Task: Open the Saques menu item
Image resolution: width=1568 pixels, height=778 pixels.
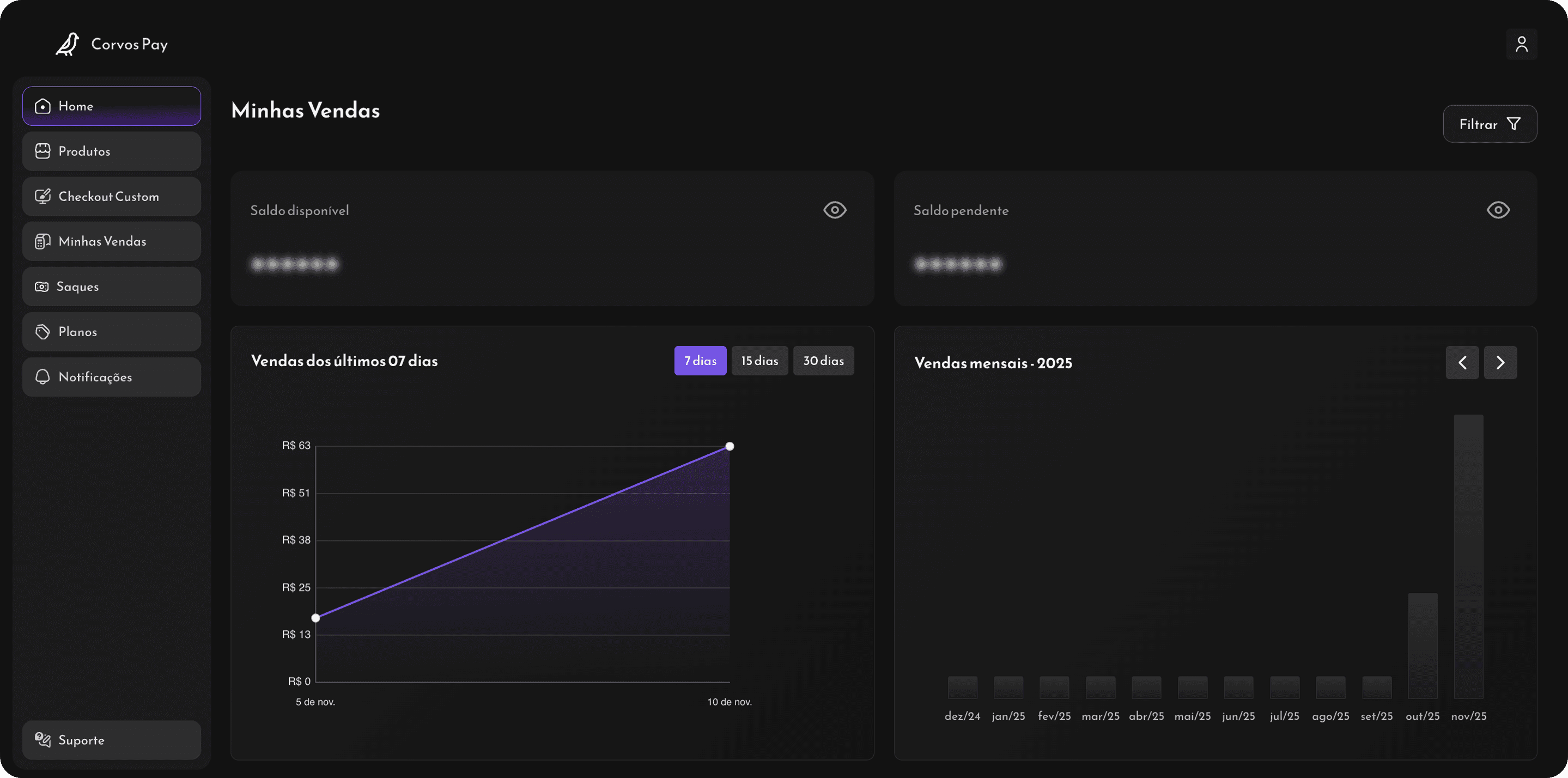Action: click(111, 286)
